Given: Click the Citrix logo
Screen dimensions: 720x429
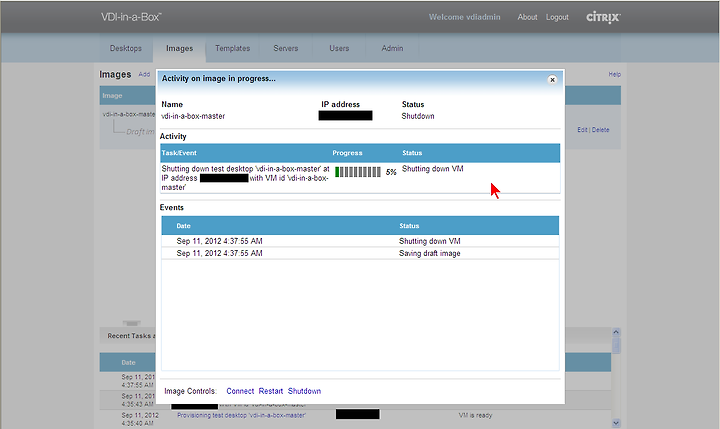Looking at the screenshot, I should [603, 17].
